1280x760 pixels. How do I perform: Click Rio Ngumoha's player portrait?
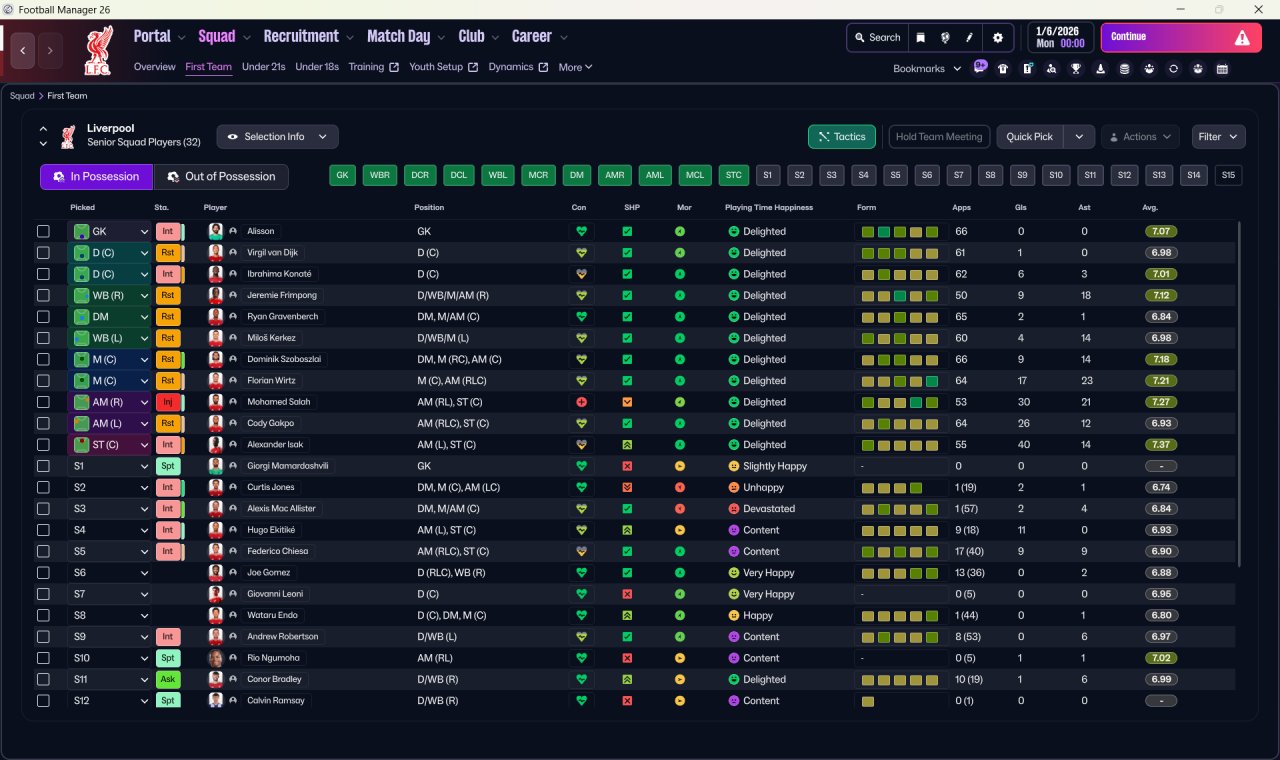pos(216,658)
